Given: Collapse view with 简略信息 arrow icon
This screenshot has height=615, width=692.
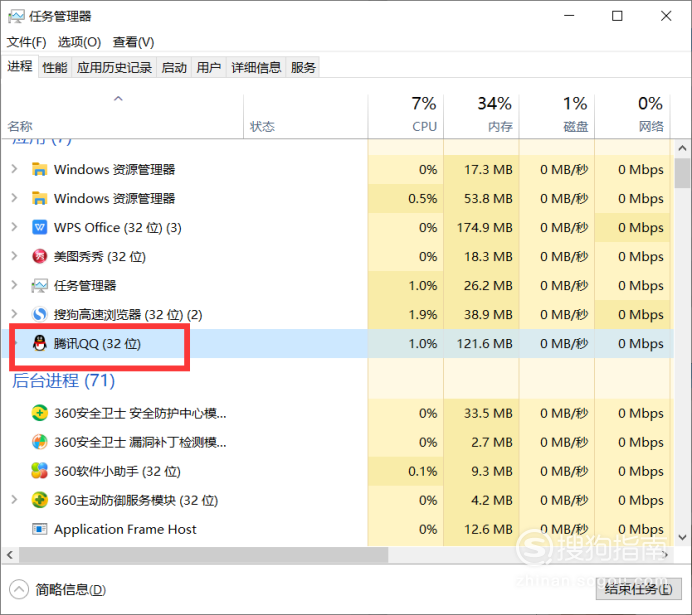Looking at the screenshot, I should pyautogui.click(x=19, y=589).
